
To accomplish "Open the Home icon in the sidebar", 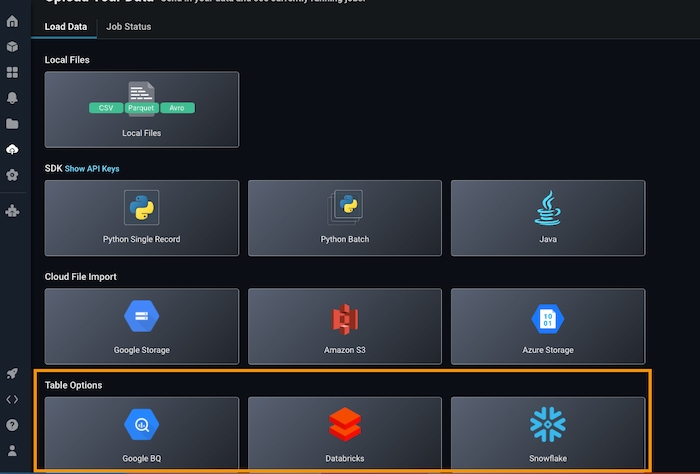I will (x=12, y=21).
